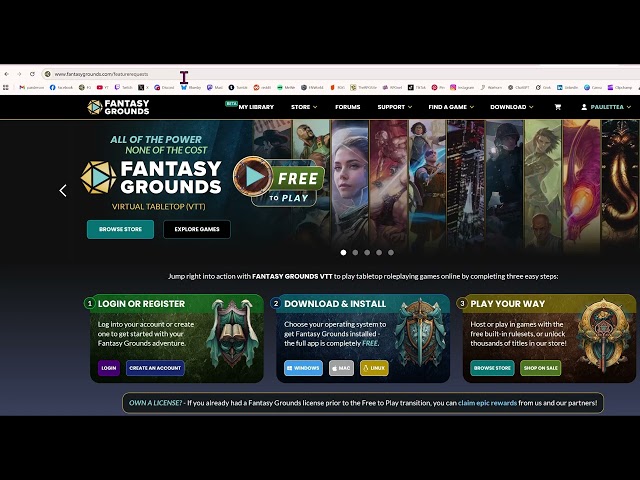Image resolution: width=640 pixels, height=480 pixels.
Task: Expand the Store dropdown menu
Action: coord(304,107)
